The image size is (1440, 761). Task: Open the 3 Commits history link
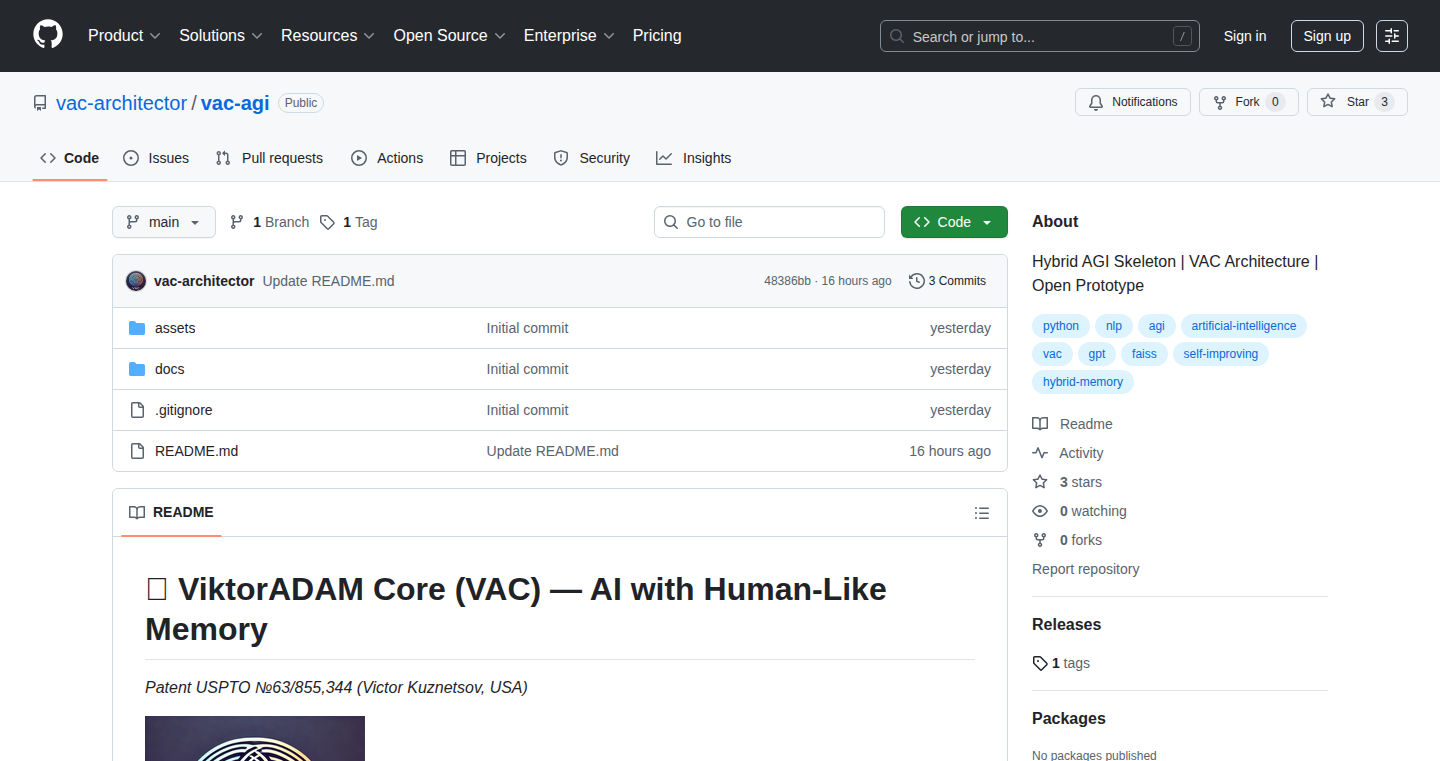(x=947, y=281)
